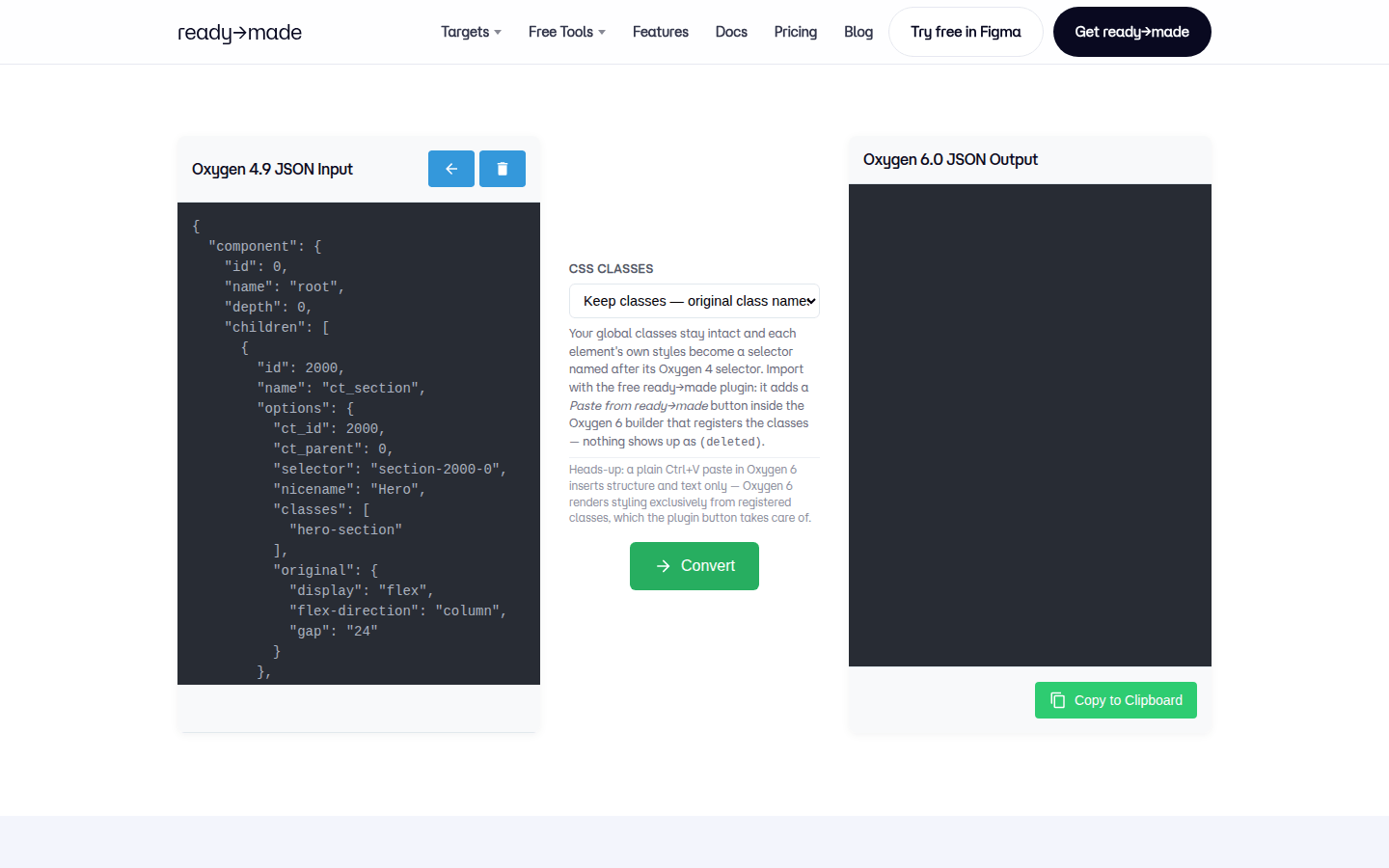This screenshot has height=868, width=1389.
Task: Click the "flex-direction": "column" line
Action: click(x=398, y=610)
